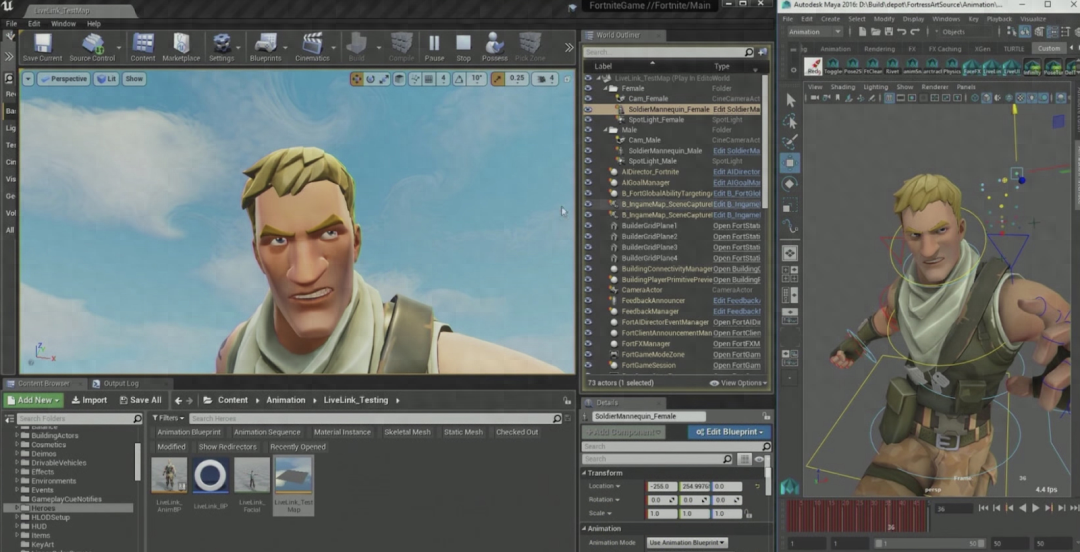The width and height of the screenshot is (1080, 552).
Task: Open the Content browser toolbar icon
Action: 143,48
